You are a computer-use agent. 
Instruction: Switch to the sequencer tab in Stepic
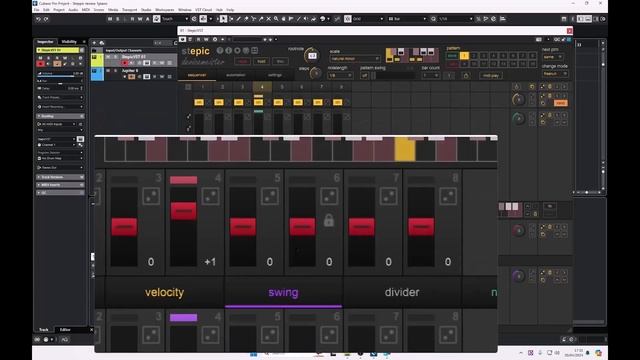pyautogui.click(x=197, y=75)
